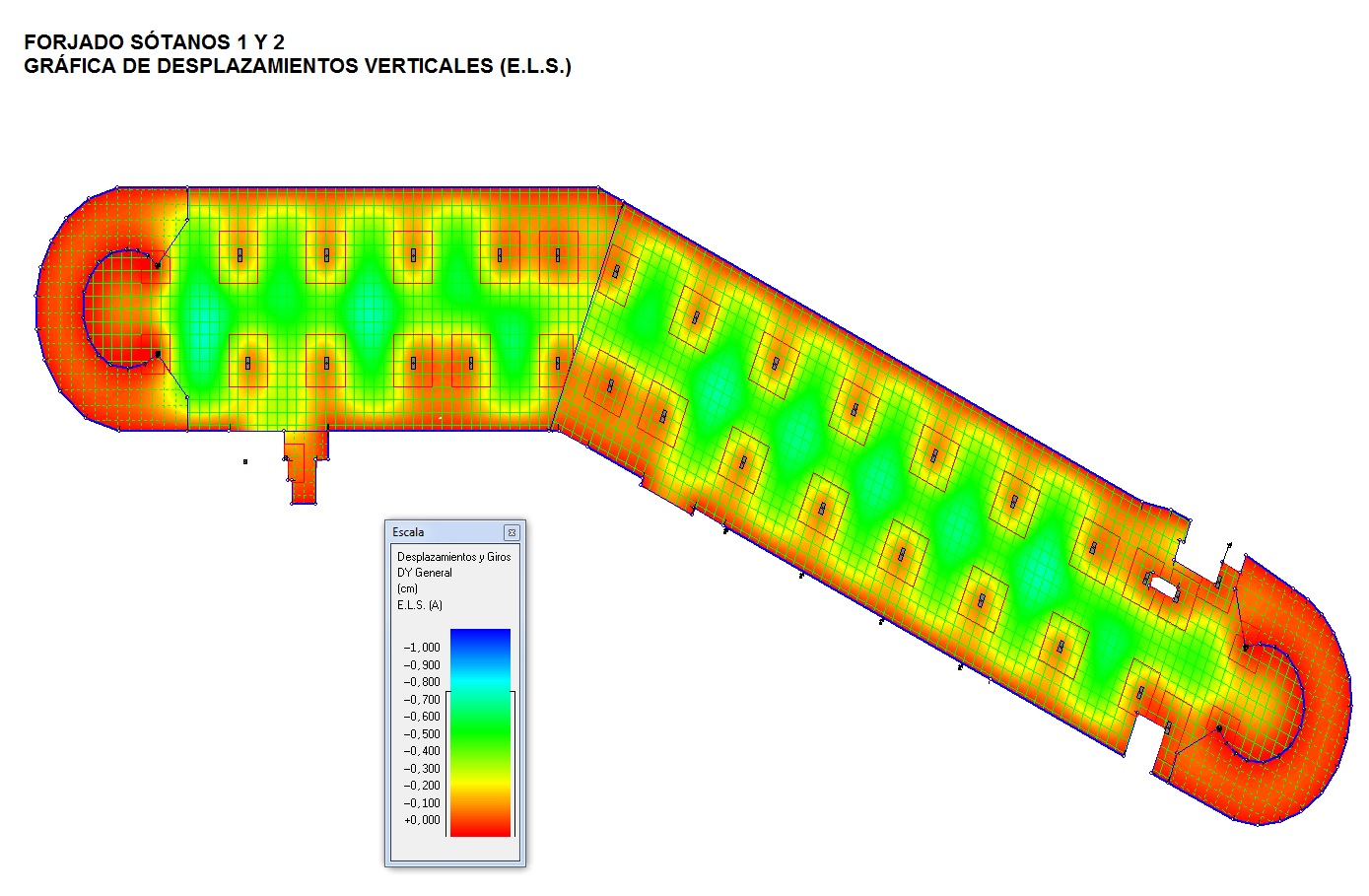Click the -1,000 scale value

point(422,648)
